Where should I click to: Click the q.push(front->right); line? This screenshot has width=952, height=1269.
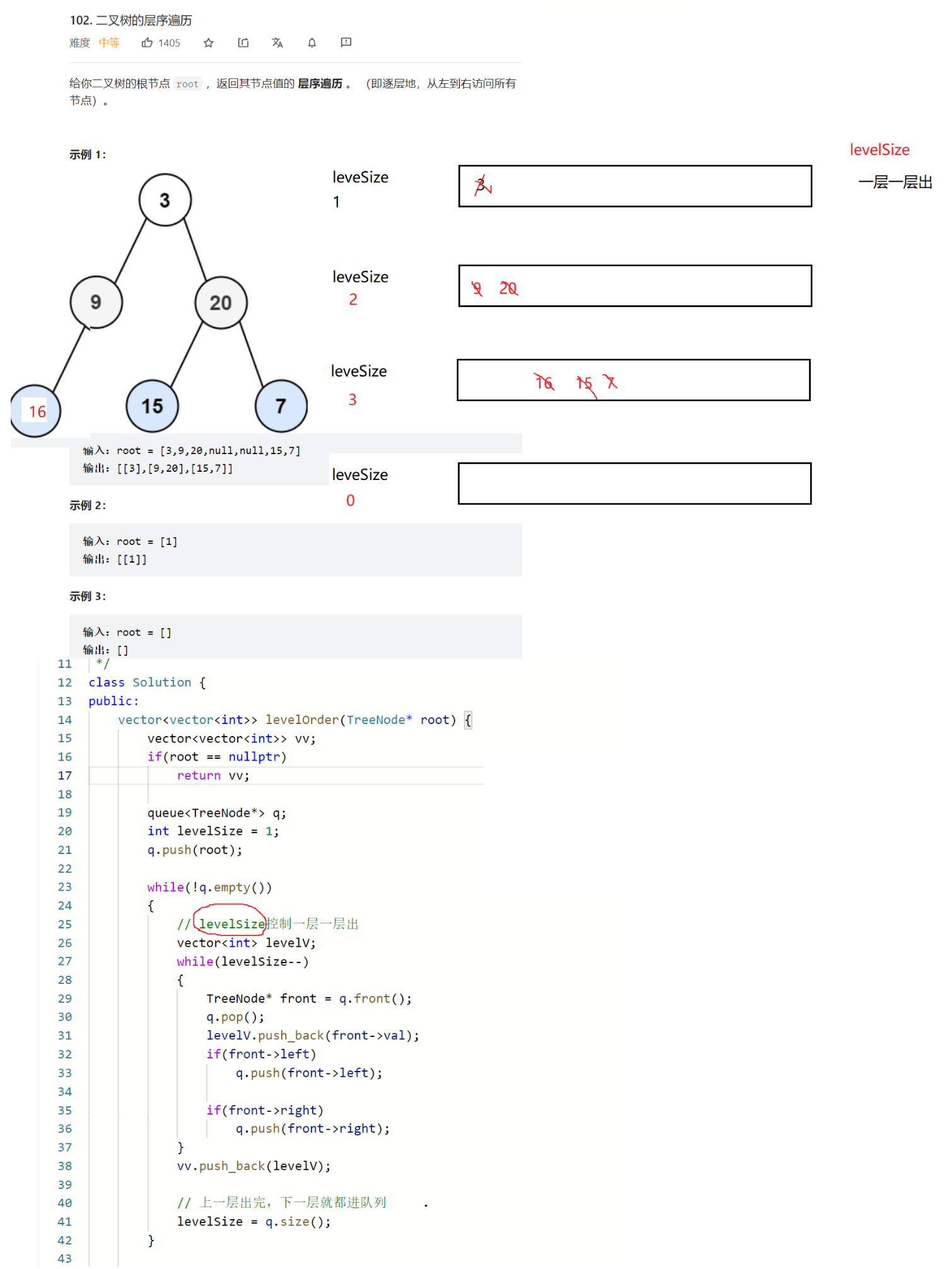(x=313, y=1128)
